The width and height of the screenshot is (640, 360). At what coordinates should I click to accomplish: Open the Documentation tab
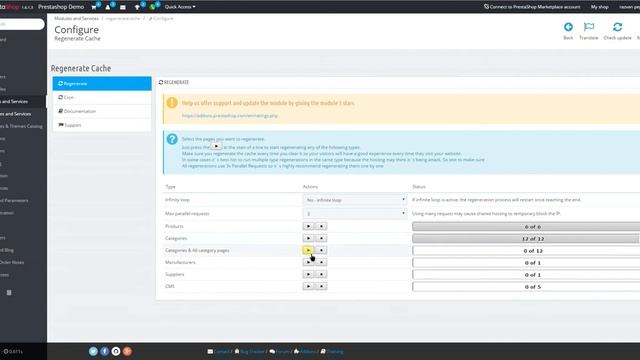coord(102,111)
